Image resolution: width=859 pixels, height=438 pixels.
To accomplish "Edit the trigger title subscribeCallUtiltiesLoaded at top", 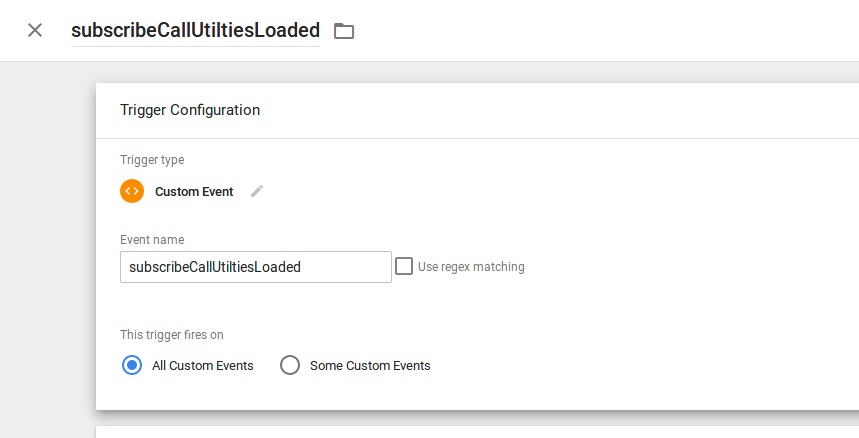I will 196,30.
